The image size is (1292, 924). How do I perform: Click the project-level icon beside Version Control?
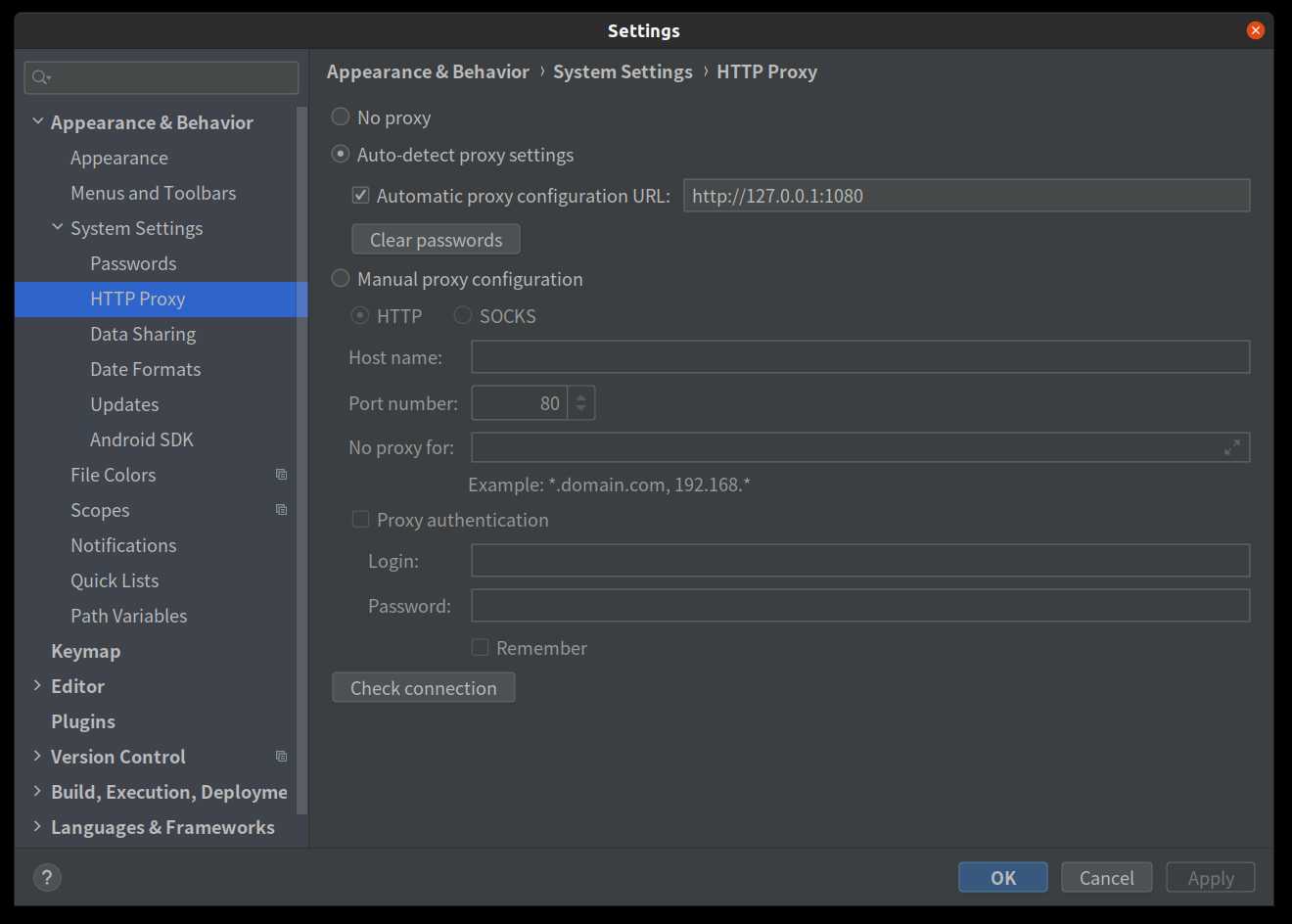click(x=281, y=757)
